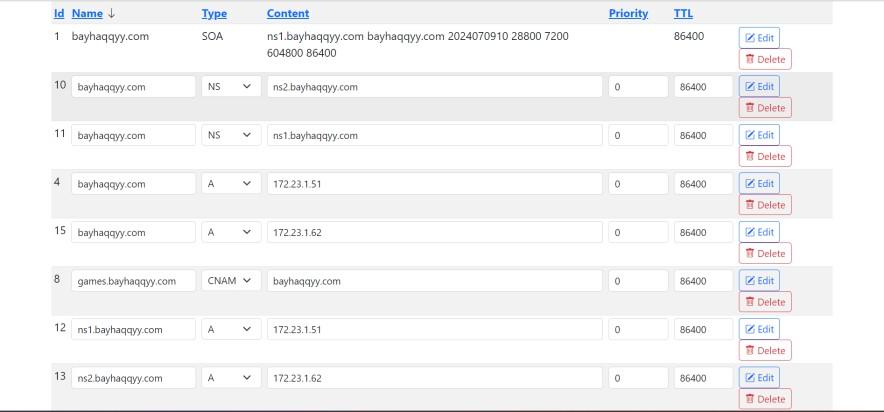Click the TTL field of record 10

pos(704,87)
